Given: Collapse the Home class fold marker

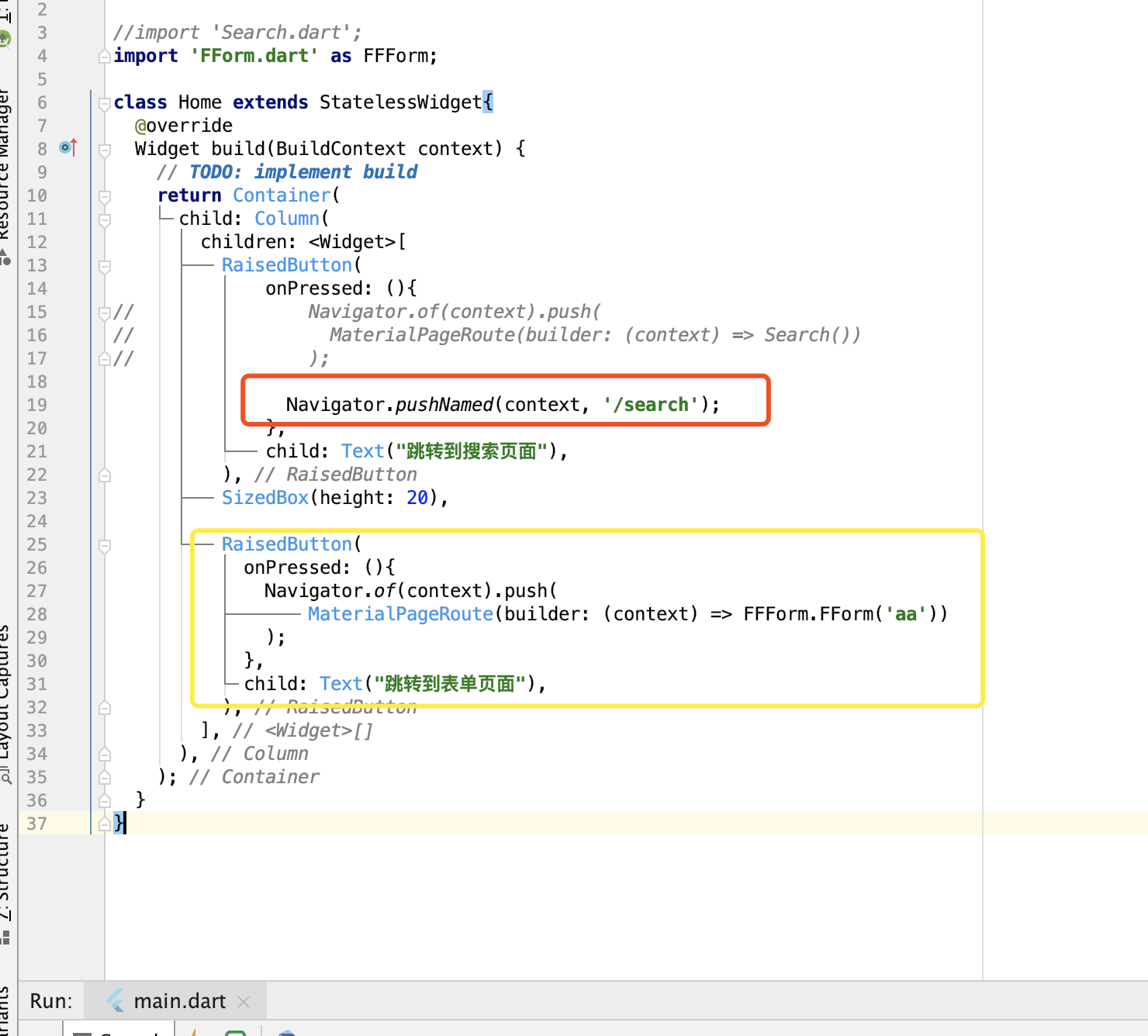Looking at the screenshot, I should [x=105, y=103].
